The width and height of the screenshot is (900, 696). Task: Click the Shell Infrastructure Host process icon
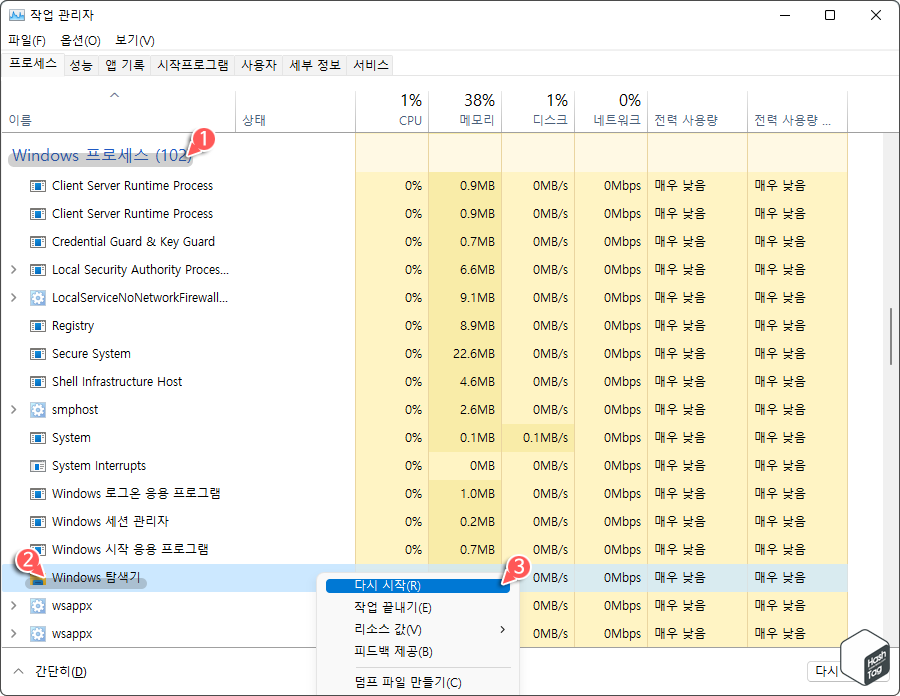click(37, 381)
